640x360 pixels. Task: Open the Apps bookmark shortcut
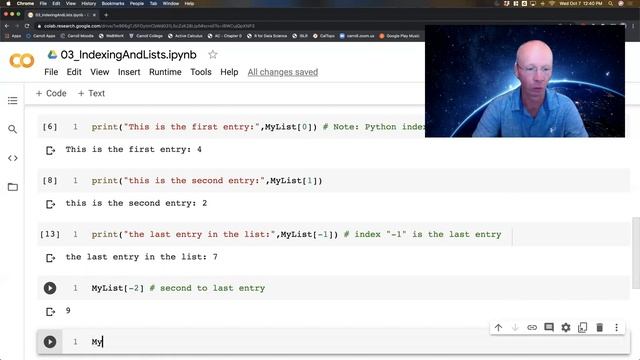click(x=13, y=36)
